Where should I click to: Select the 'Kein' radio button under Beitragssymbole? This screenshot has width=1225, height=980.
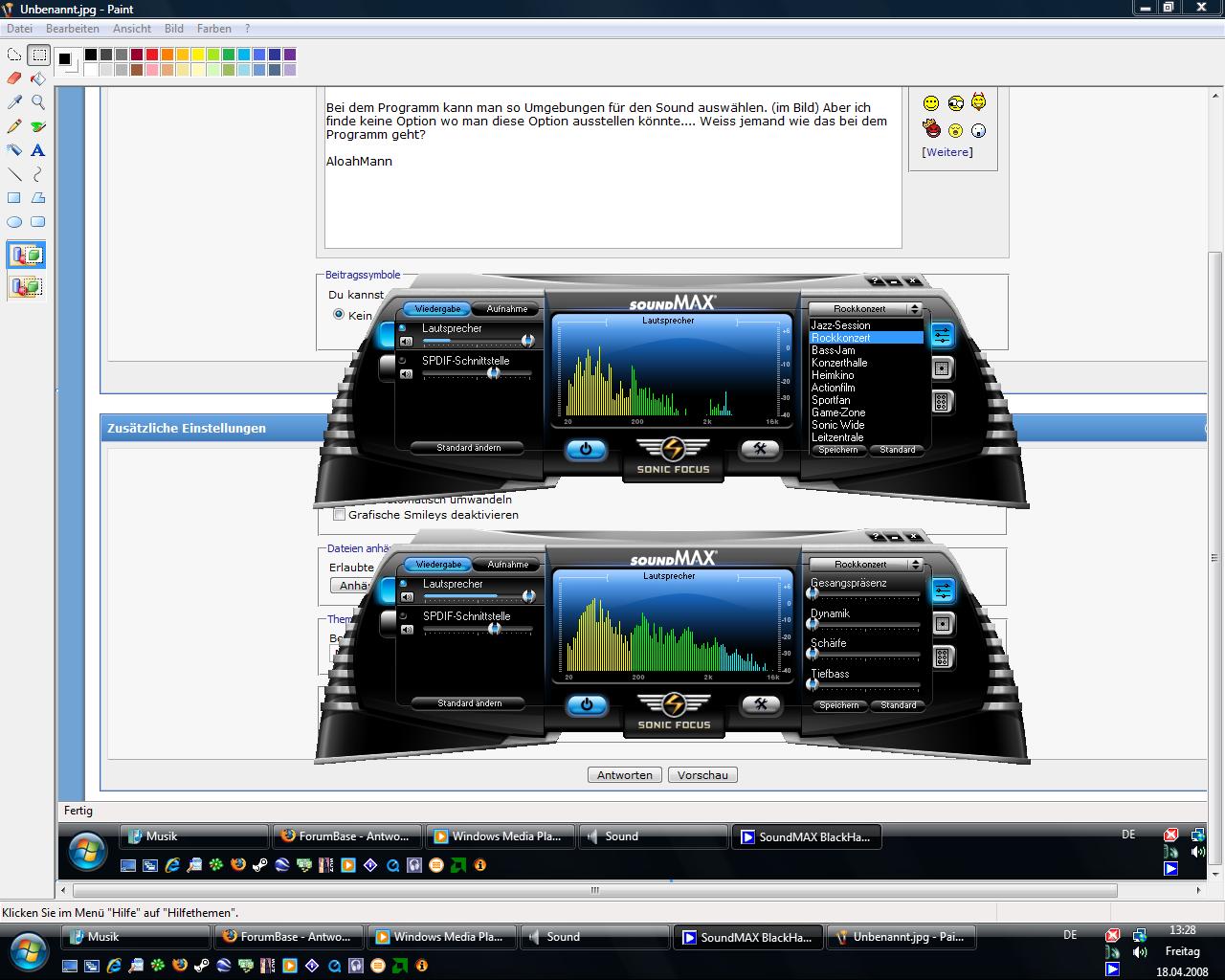pos(339,314)
